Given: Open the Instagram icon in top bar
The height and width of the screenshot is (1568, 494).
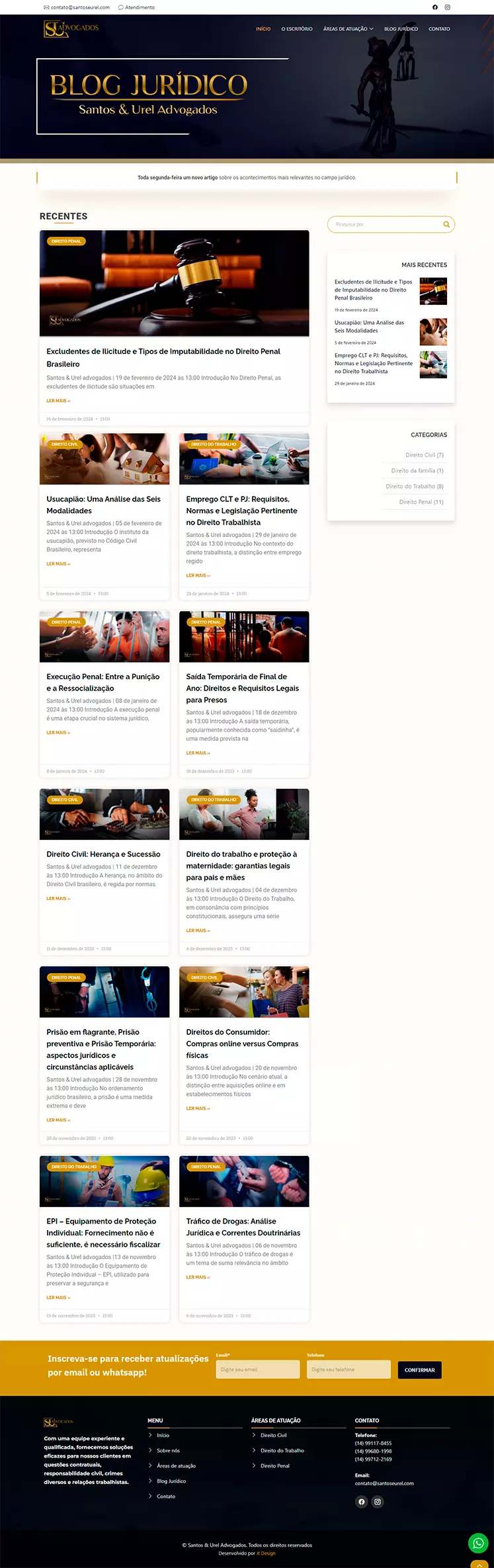Looking at the screenshot, I should click(447, 7).
